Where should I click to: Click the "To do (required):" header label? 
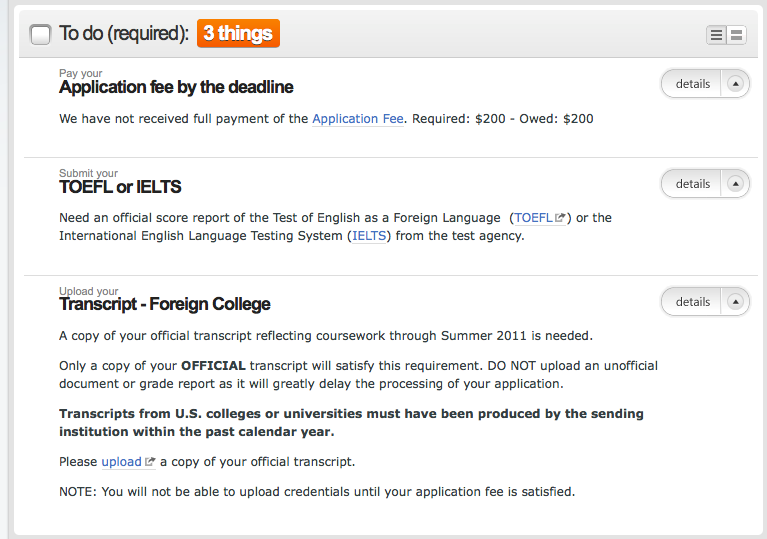(124, 34)
